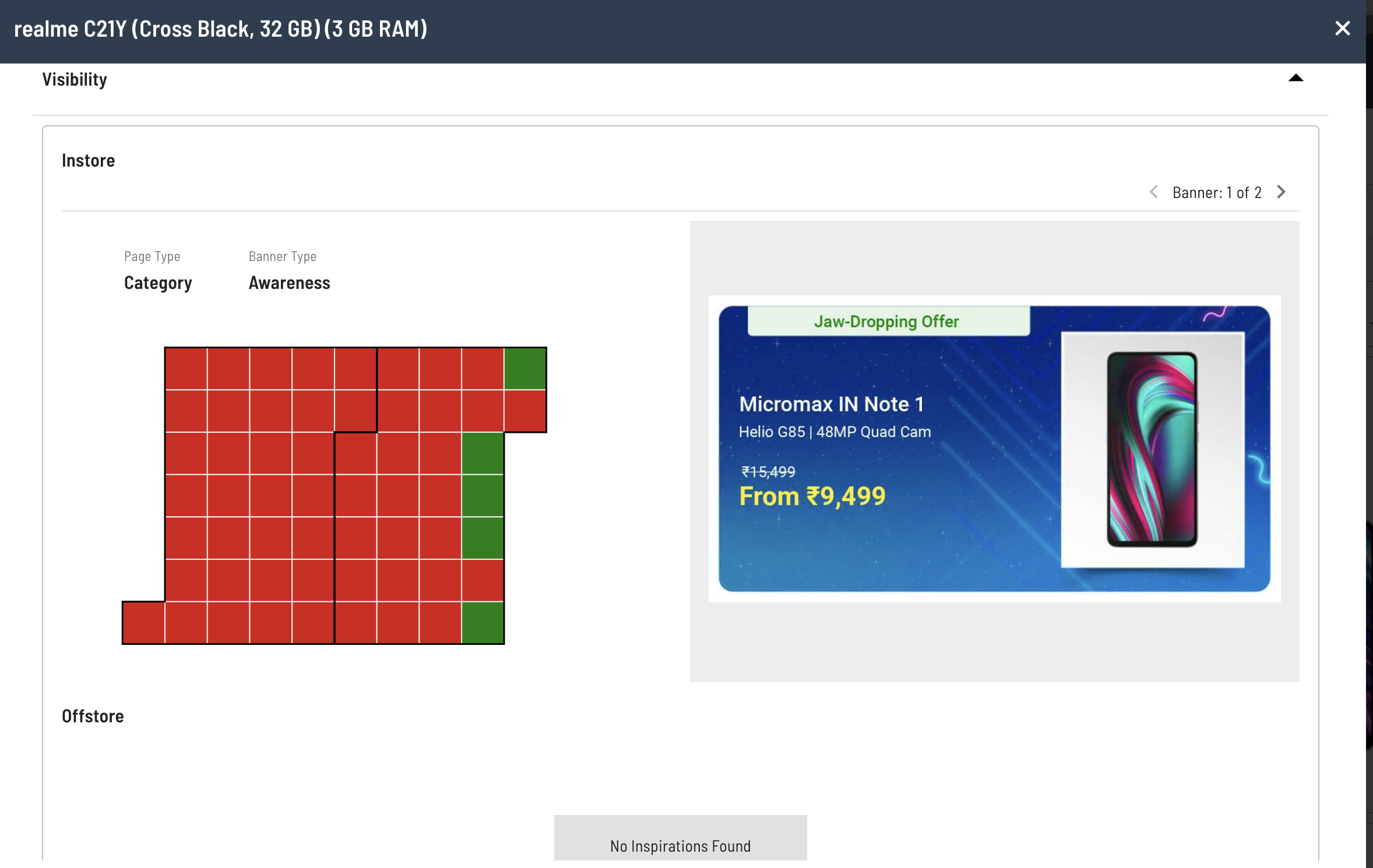
Task: Collapse the Visibility section arrow
Action: click(1295, 78)
